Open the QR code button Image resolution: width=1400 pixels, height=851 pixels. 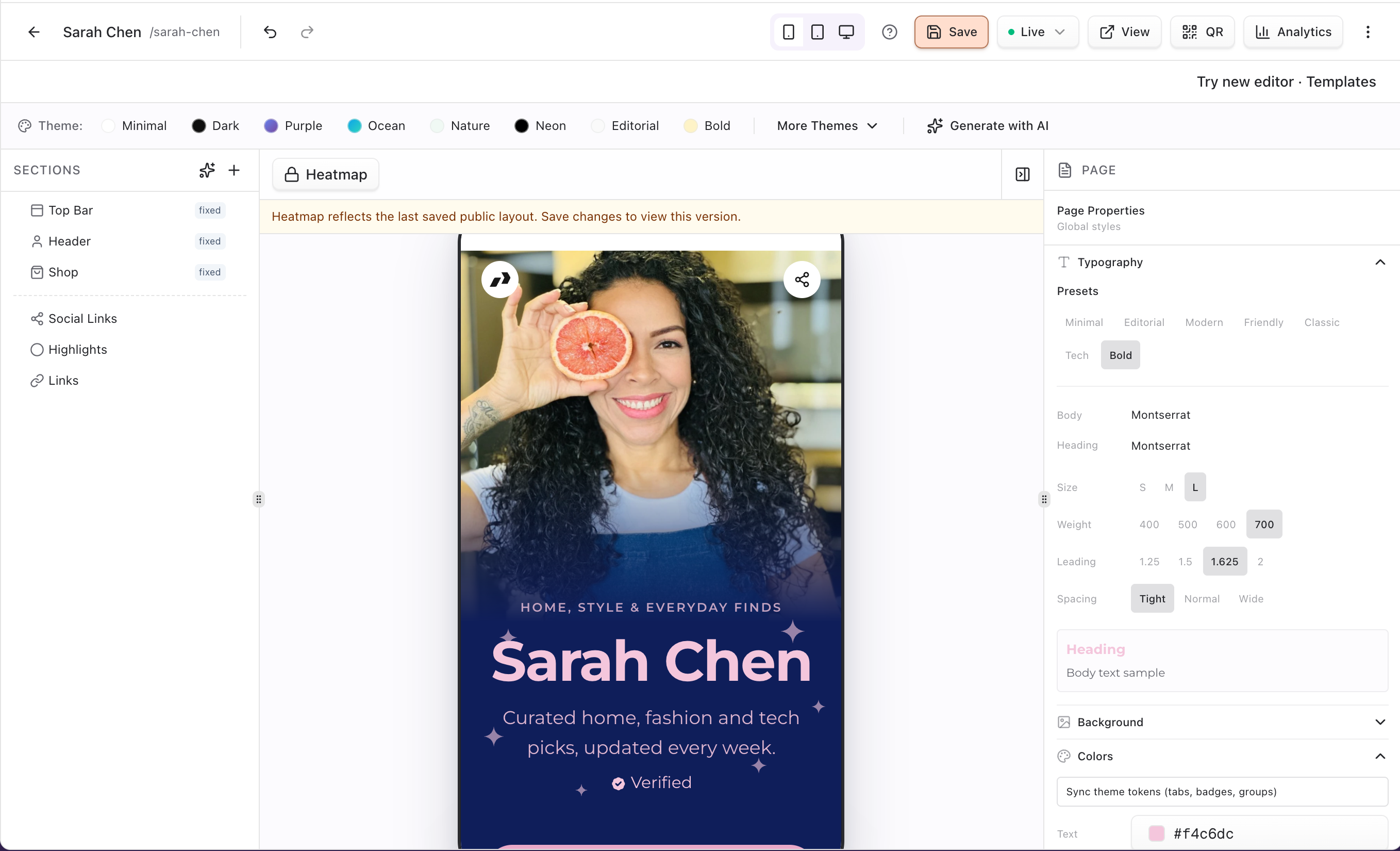tap(1202, 32)
